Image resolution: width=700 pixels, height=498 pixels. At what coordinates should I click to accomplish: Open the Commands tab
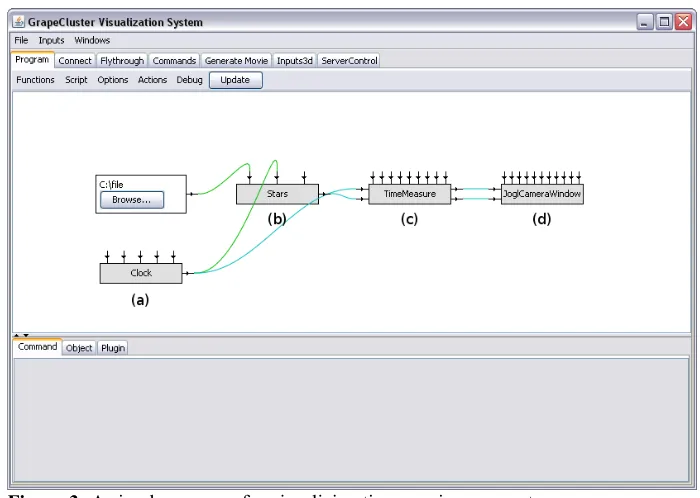coord(174,61)
